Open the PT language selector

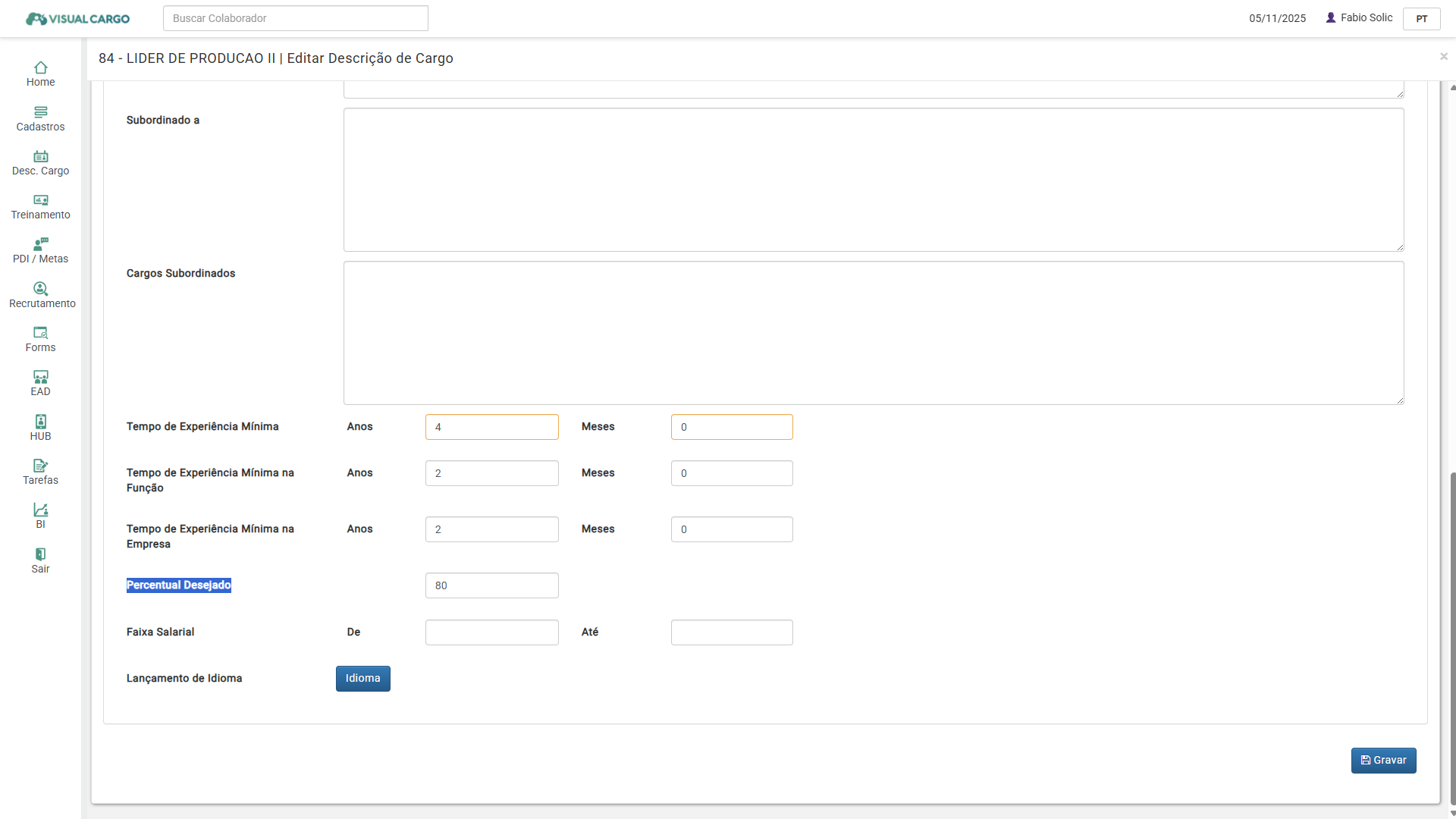[x=1421, y=19]
